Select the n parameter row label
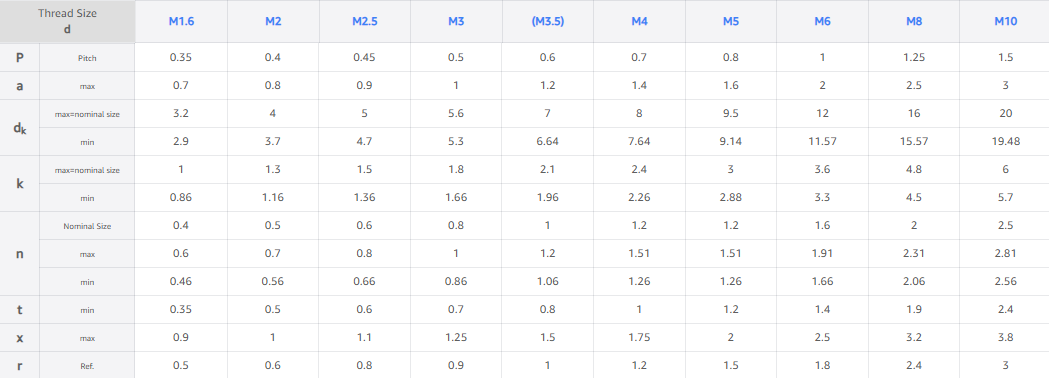1049x378 pixels. (x=19, y=254)
